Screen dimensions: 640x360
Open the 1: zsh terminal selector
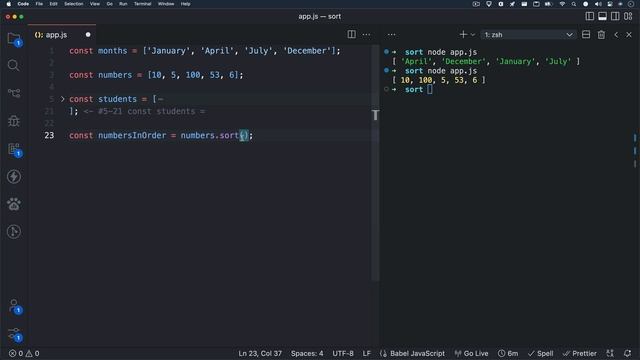(x=529, y=35)
